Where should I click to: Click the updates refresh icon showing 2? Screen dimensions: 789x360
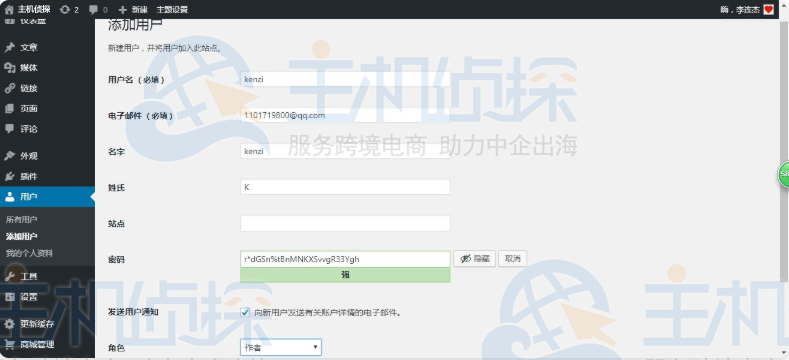(64, 10)
